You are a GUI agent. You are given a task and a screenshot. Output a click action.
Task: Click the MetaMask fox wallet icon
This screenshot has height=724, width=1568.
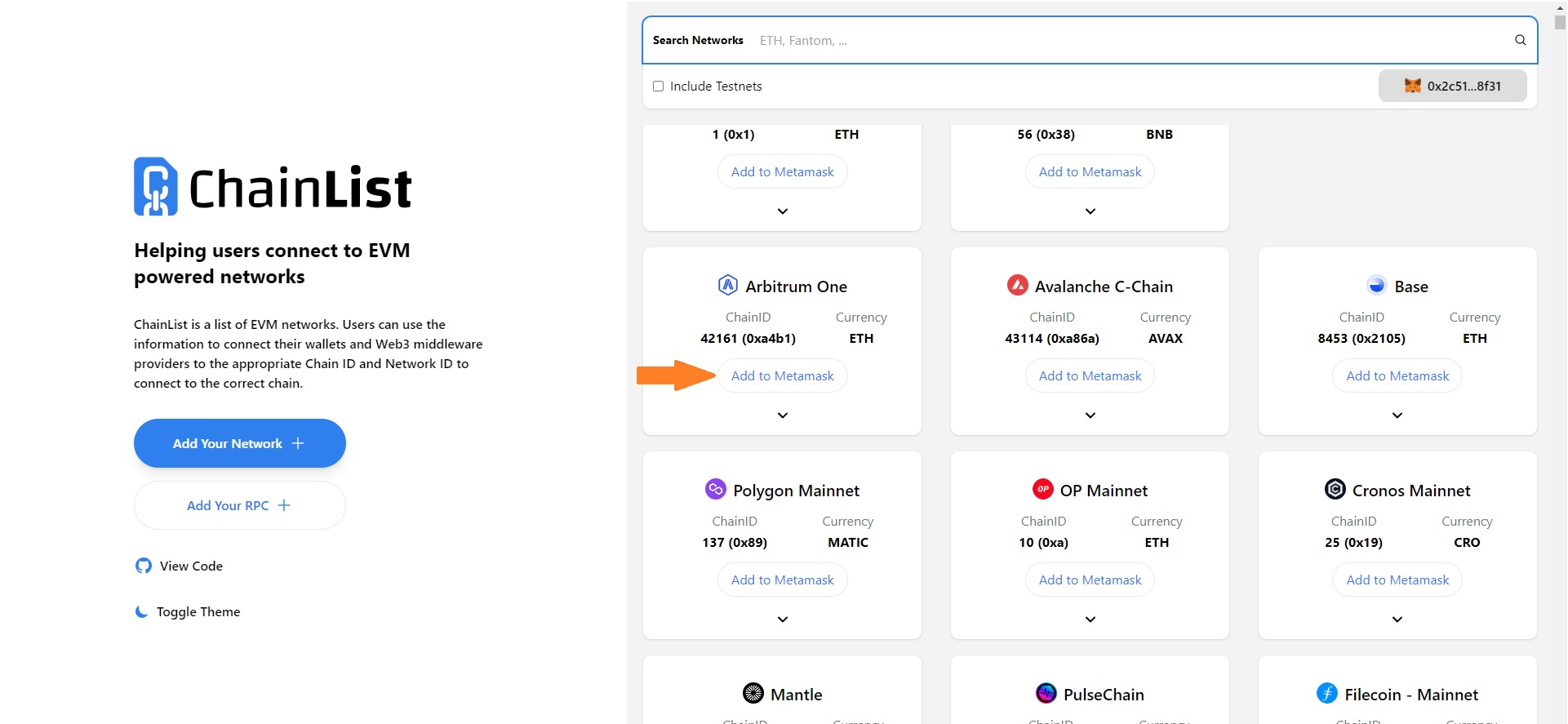[x=1412, y=86]
